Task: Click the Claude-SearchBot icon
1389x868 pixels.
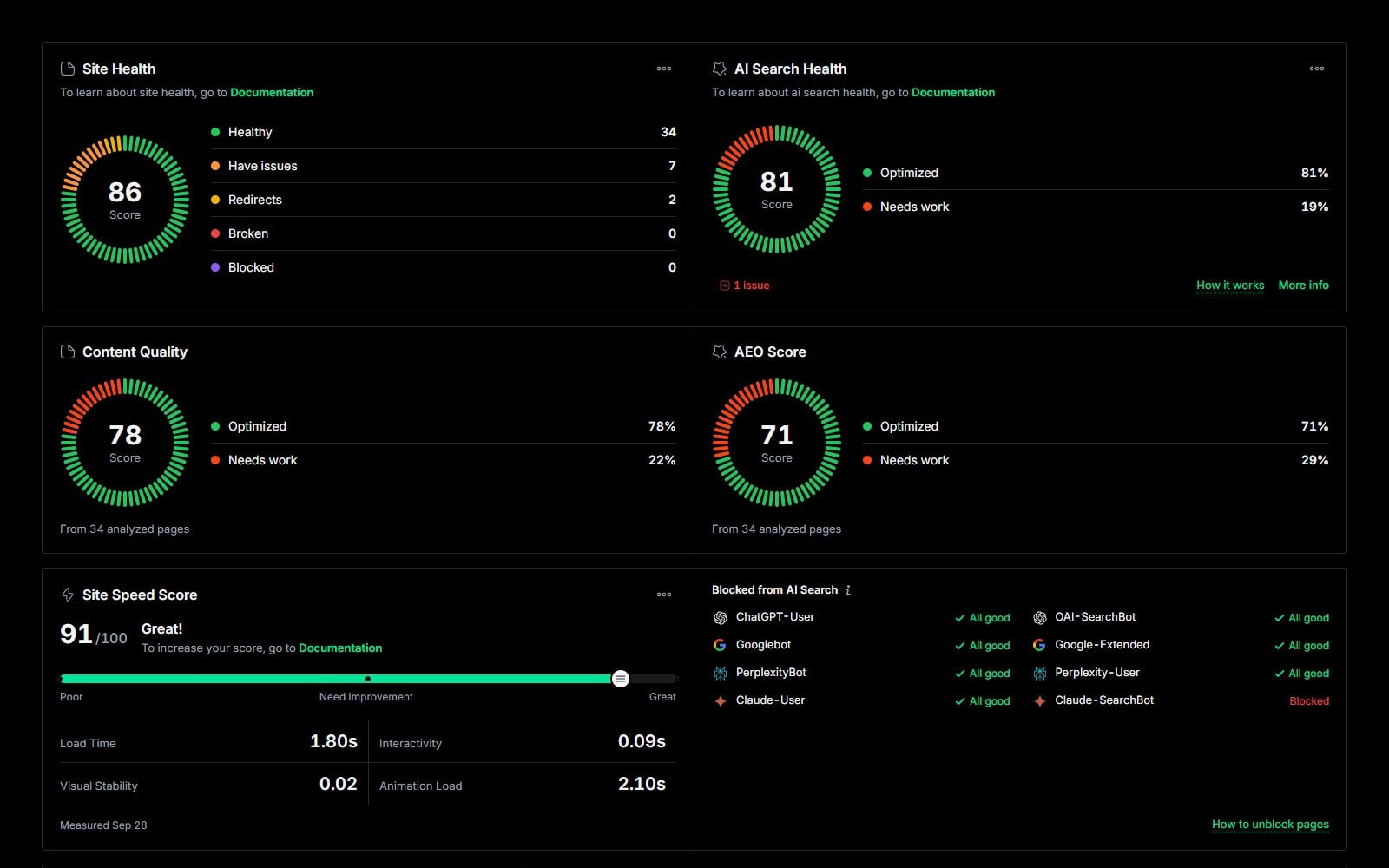Action: [1039, 700]
